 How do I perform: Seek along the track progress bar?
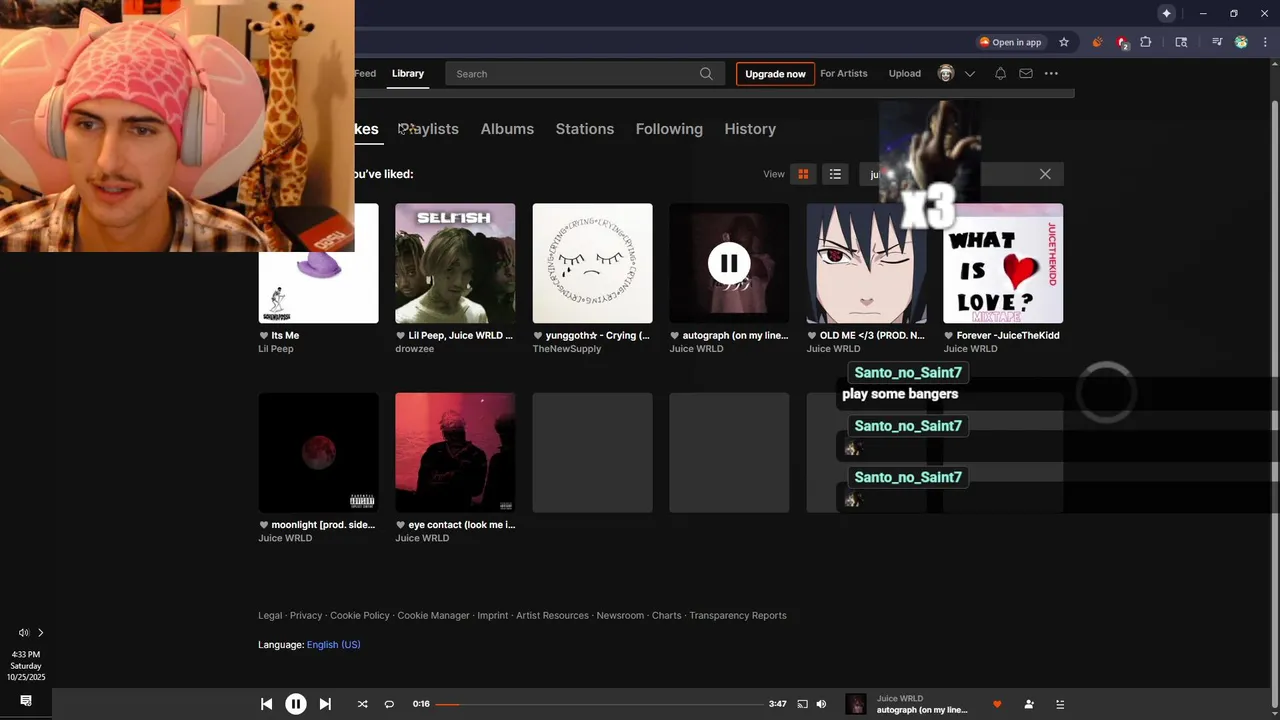[x=599, y=704]
